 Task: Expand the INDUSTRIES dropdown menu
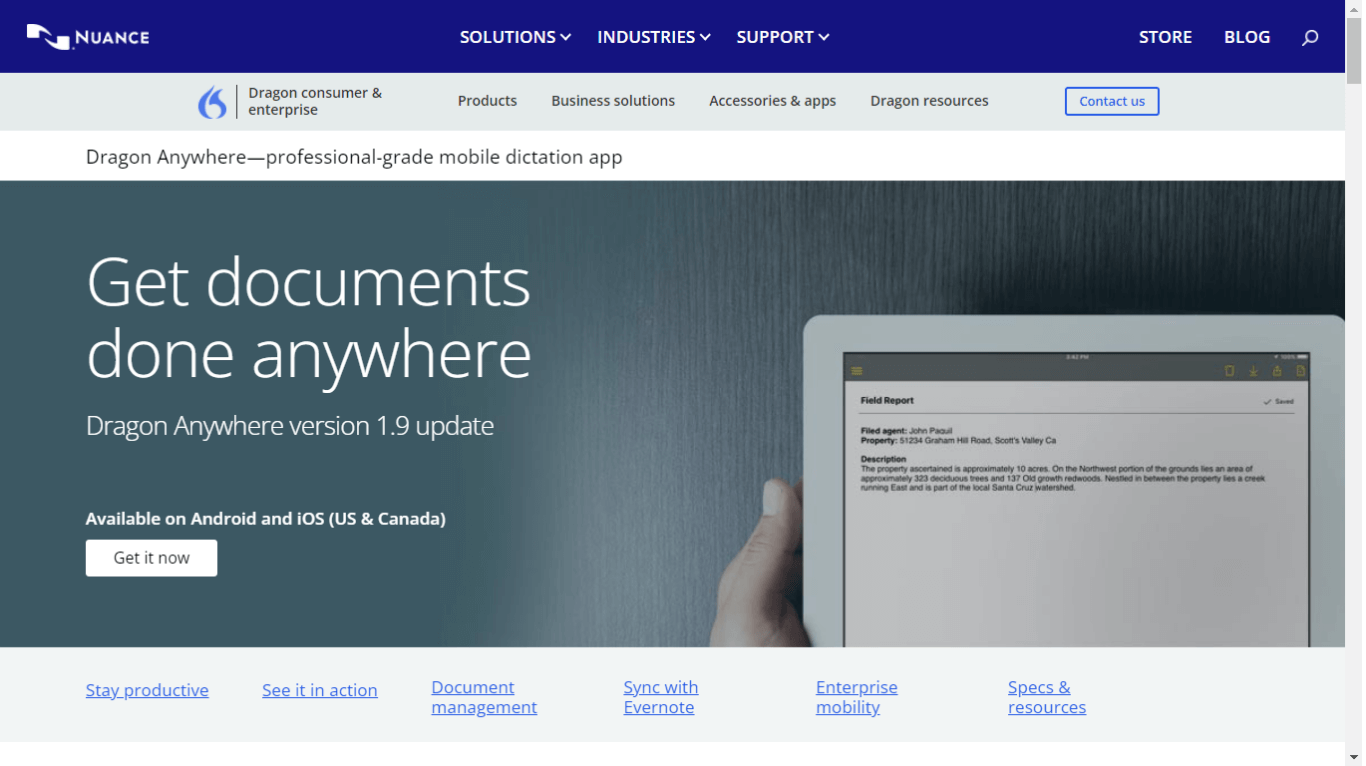654,37
